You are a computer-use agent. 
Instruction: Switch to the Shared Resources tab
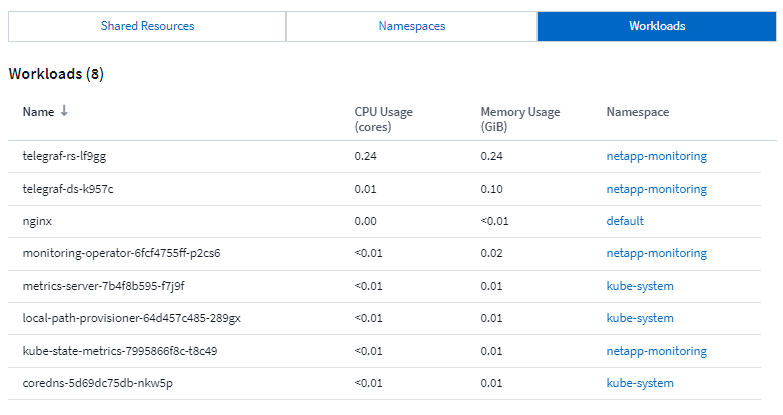click(x=147, y=26)
